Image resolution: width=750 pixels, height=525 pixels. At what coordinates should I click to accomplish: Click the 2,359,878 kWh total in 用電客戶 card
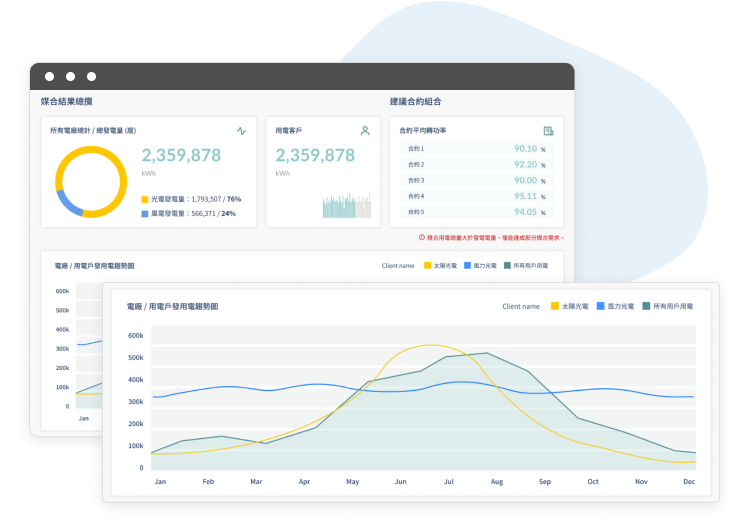coord(315,156)
